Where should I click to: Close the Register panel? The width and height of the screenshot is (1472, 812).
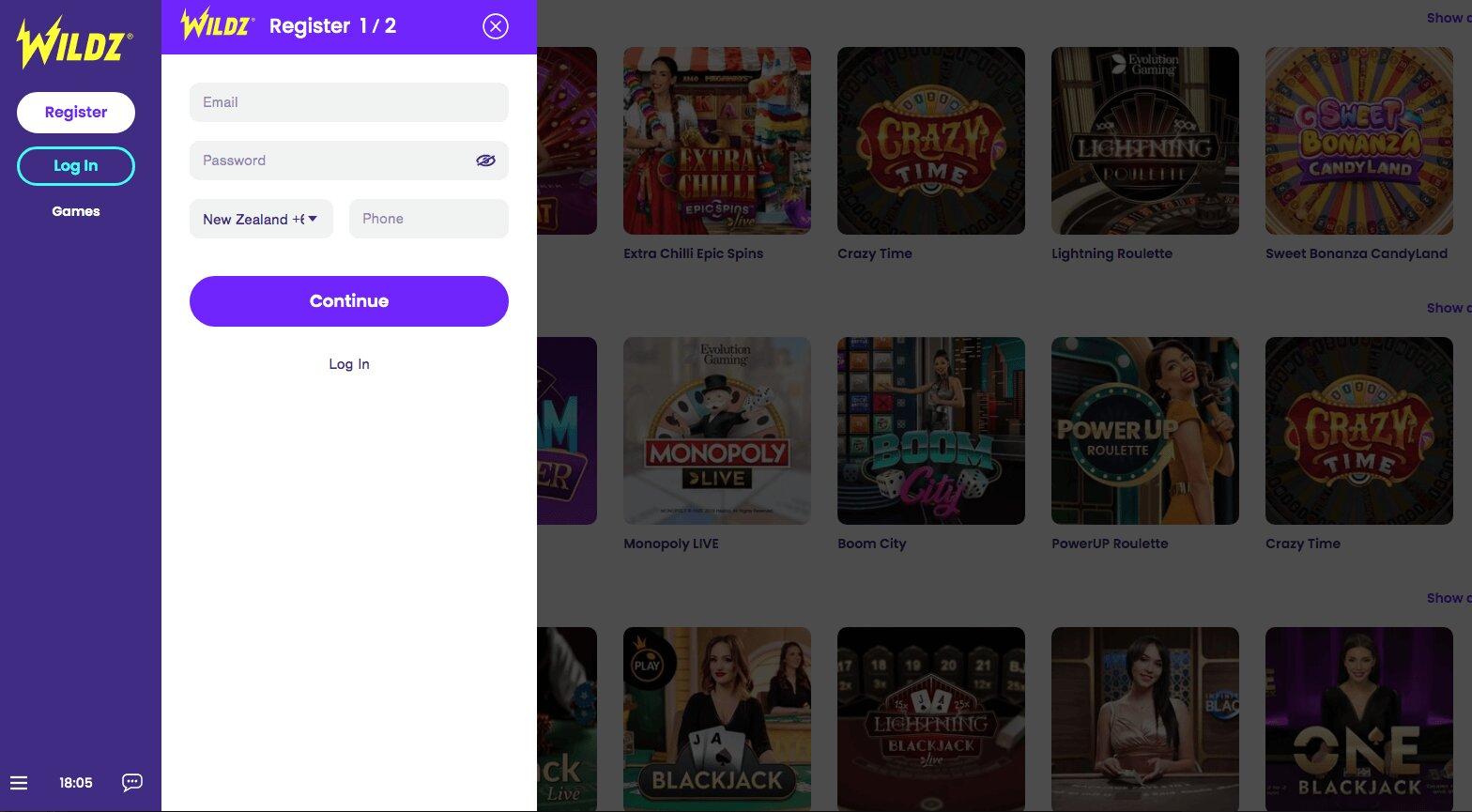[x=495, y=26]
